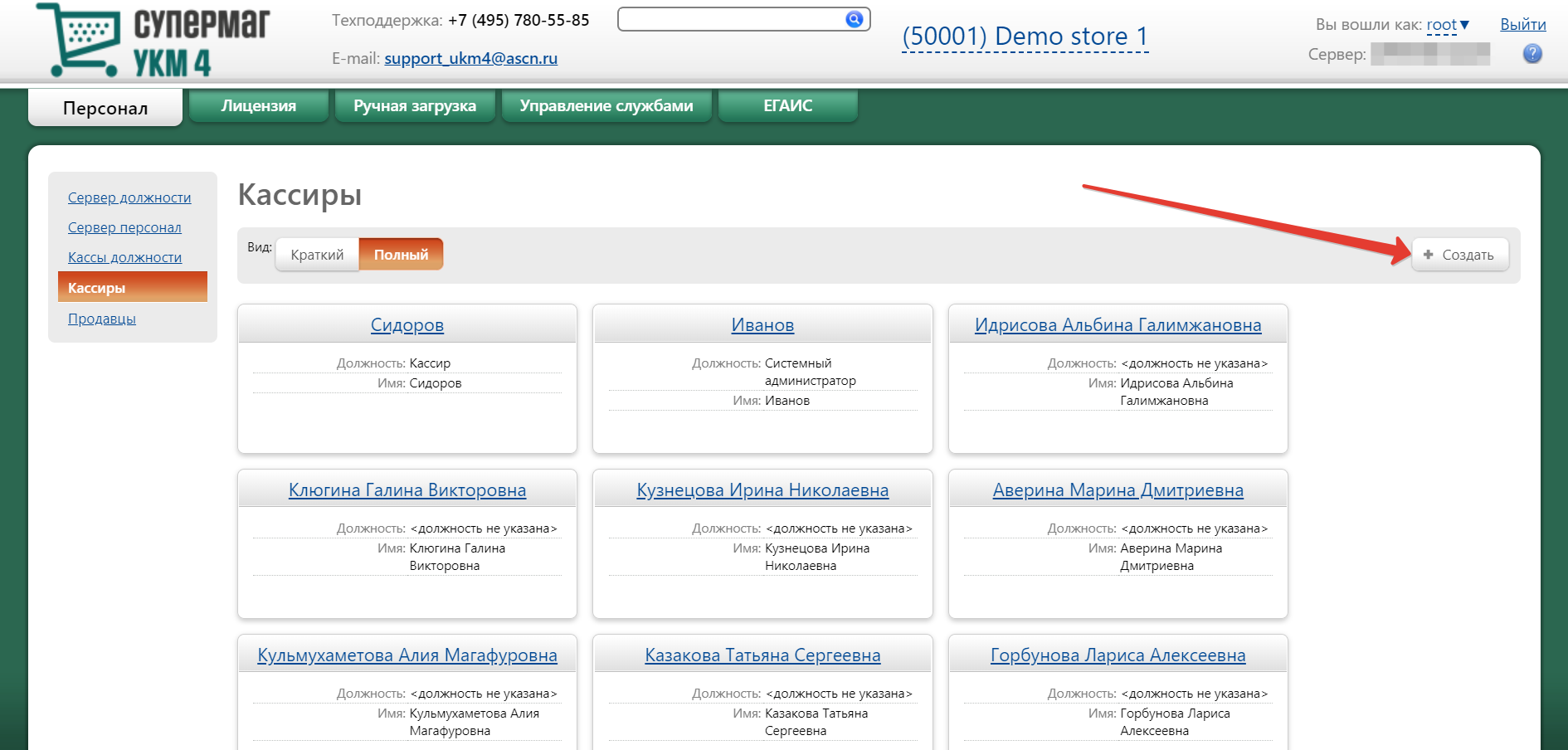Go to Сервер персонал in sidebar

(x=124, y=227)
